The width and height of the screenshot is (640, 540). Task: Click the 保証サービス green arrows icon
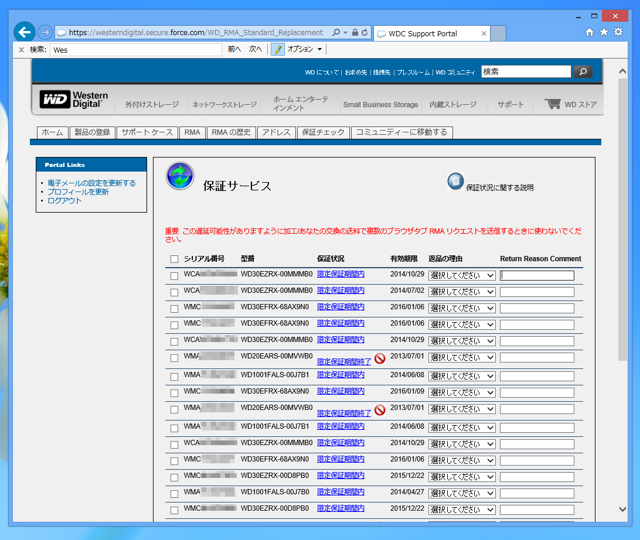click(x=180, y=176)
